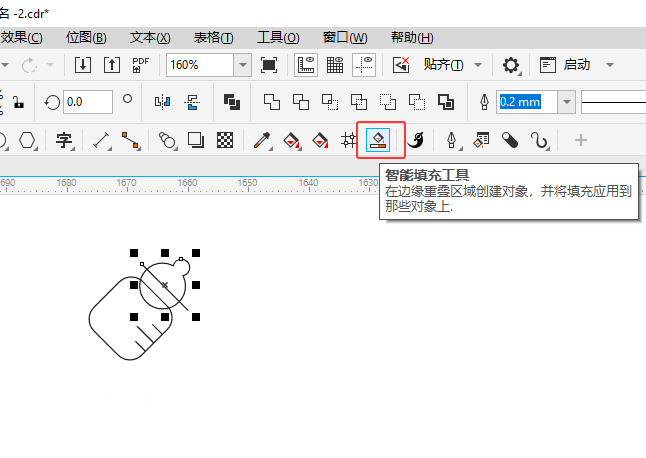Mirror the selection horizontally
Screen dimensions: 646x458
point(162,102)
